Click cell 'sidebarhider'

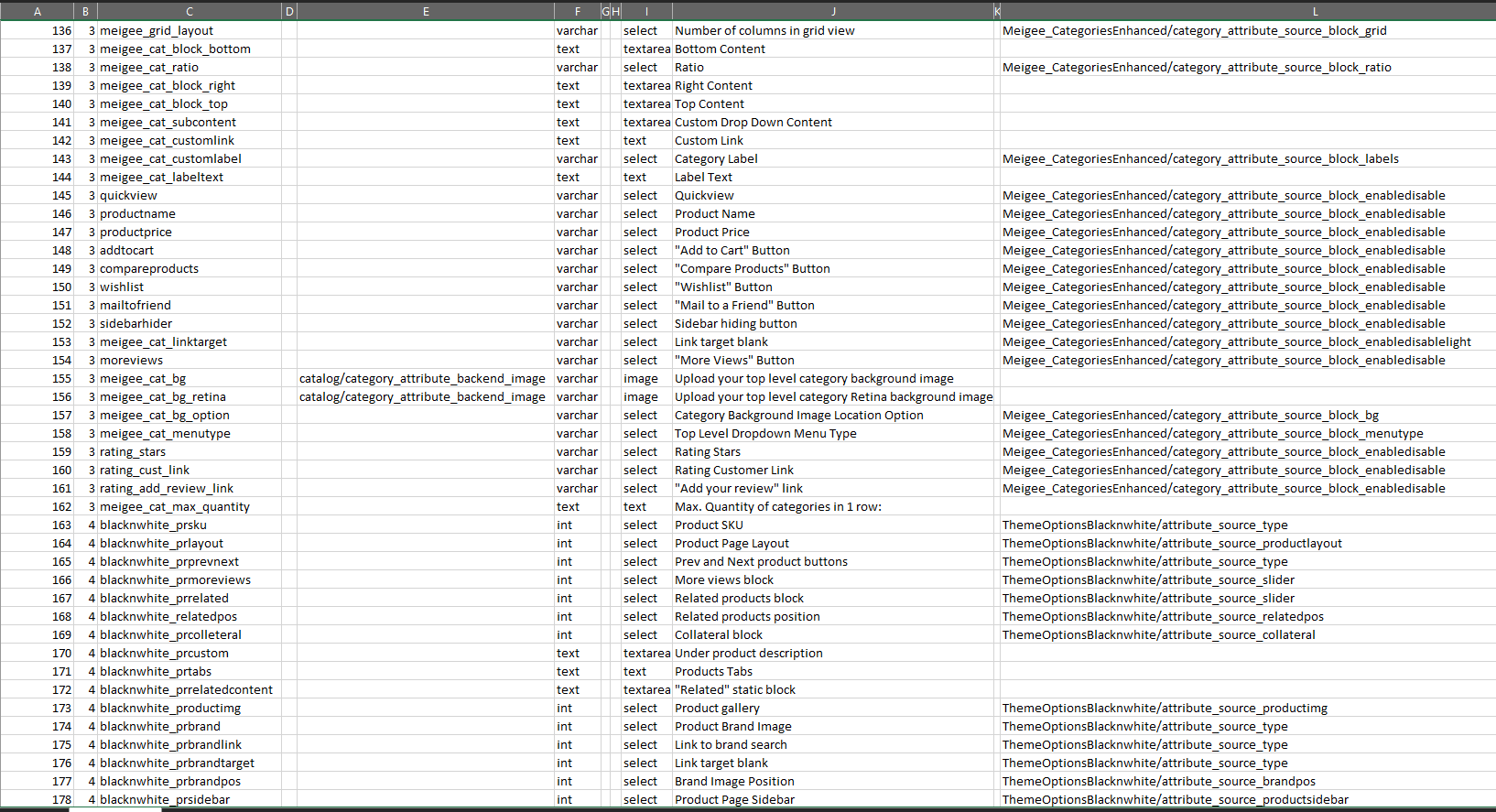point(189,323)
